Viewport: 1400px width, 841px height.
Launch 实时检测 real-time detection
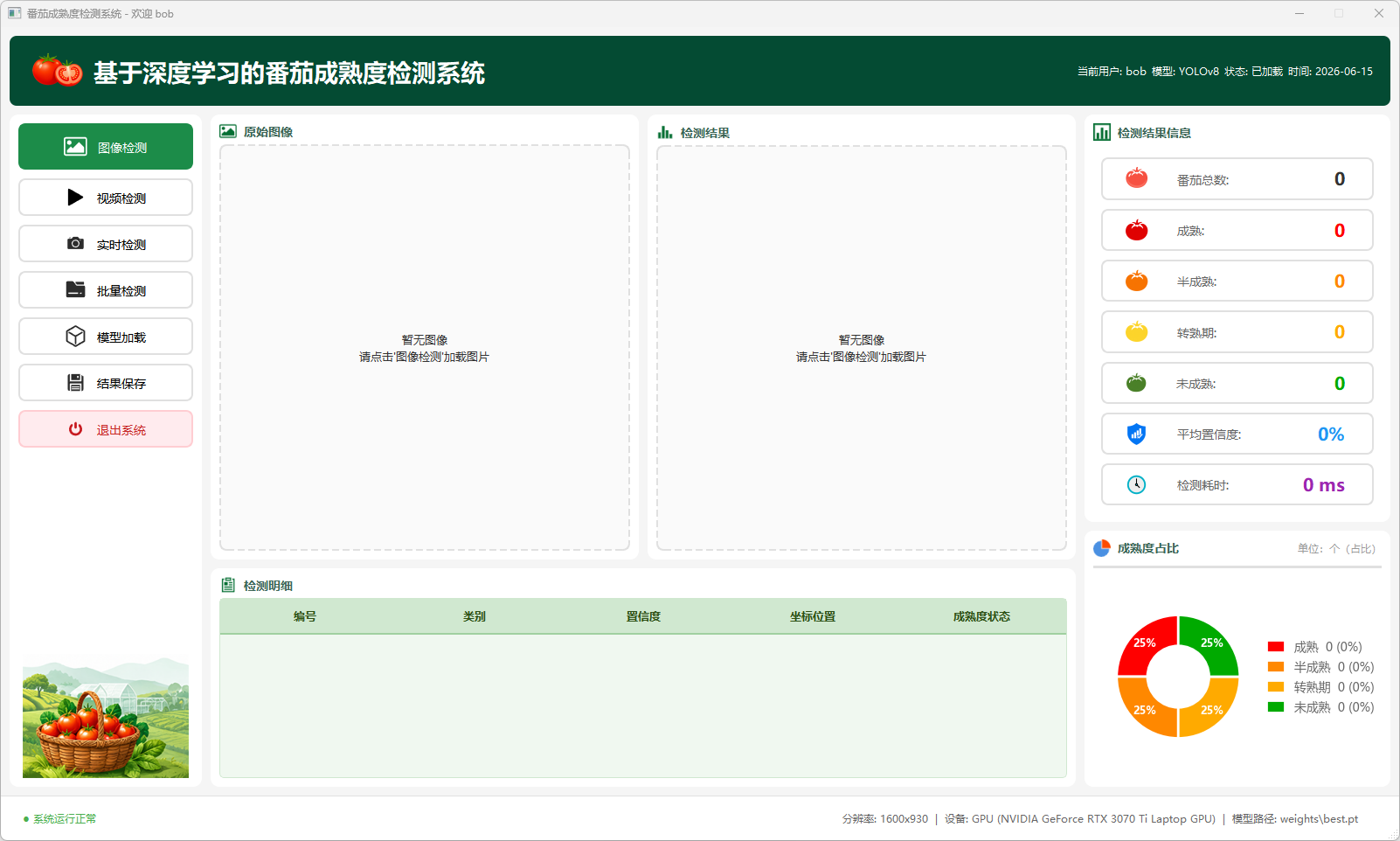(106, 244)
